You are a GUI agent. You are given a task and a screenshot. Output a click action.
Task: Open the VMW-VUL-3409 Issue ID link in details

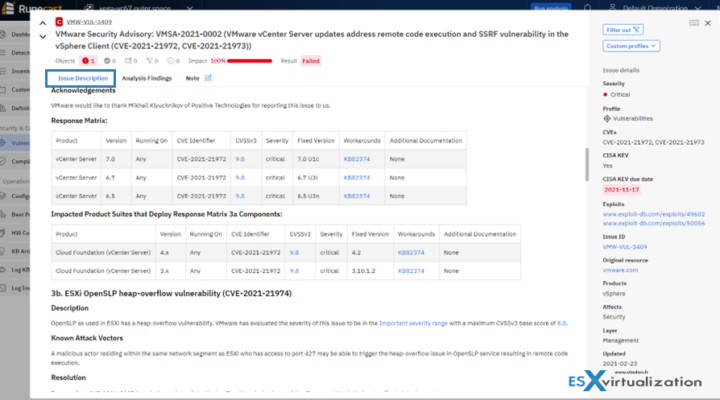point(625,247)
